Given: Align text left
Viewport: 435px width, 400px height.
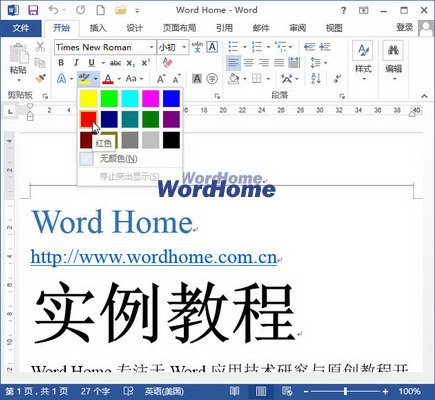Looking at the screenshot, I should tap(233, 63).
